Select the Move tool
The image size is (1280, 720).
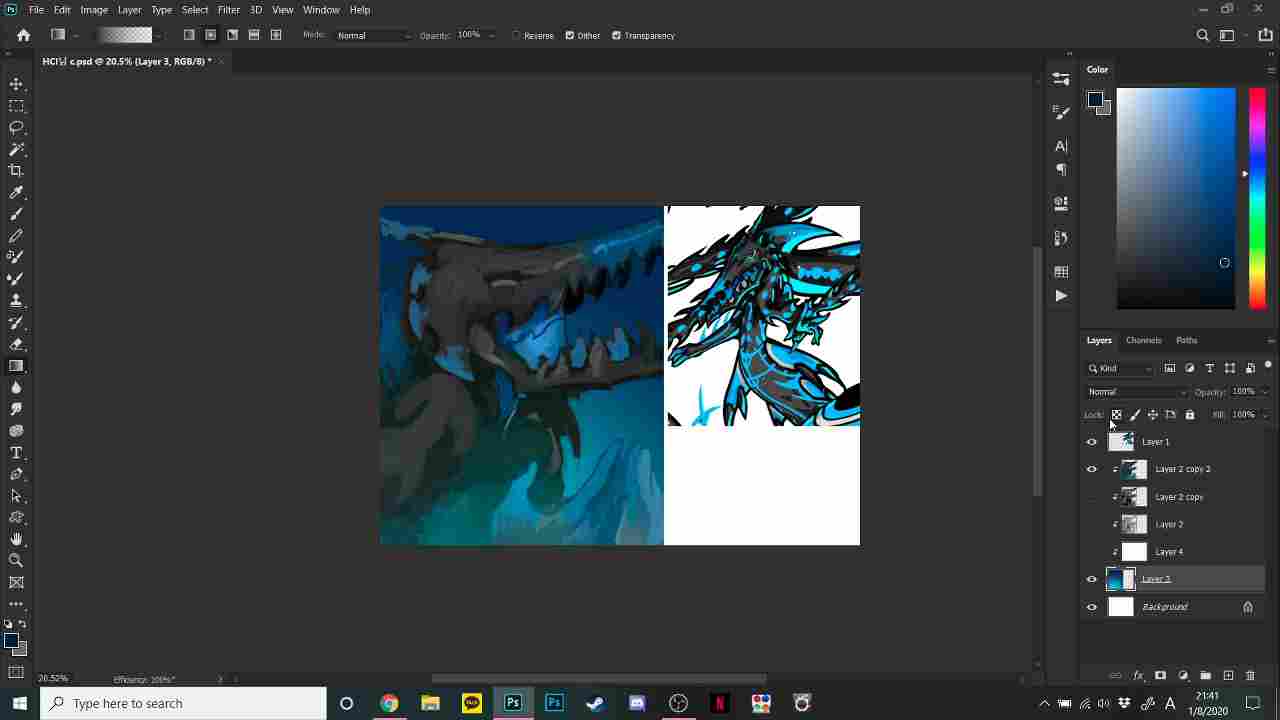pos(16,84)
